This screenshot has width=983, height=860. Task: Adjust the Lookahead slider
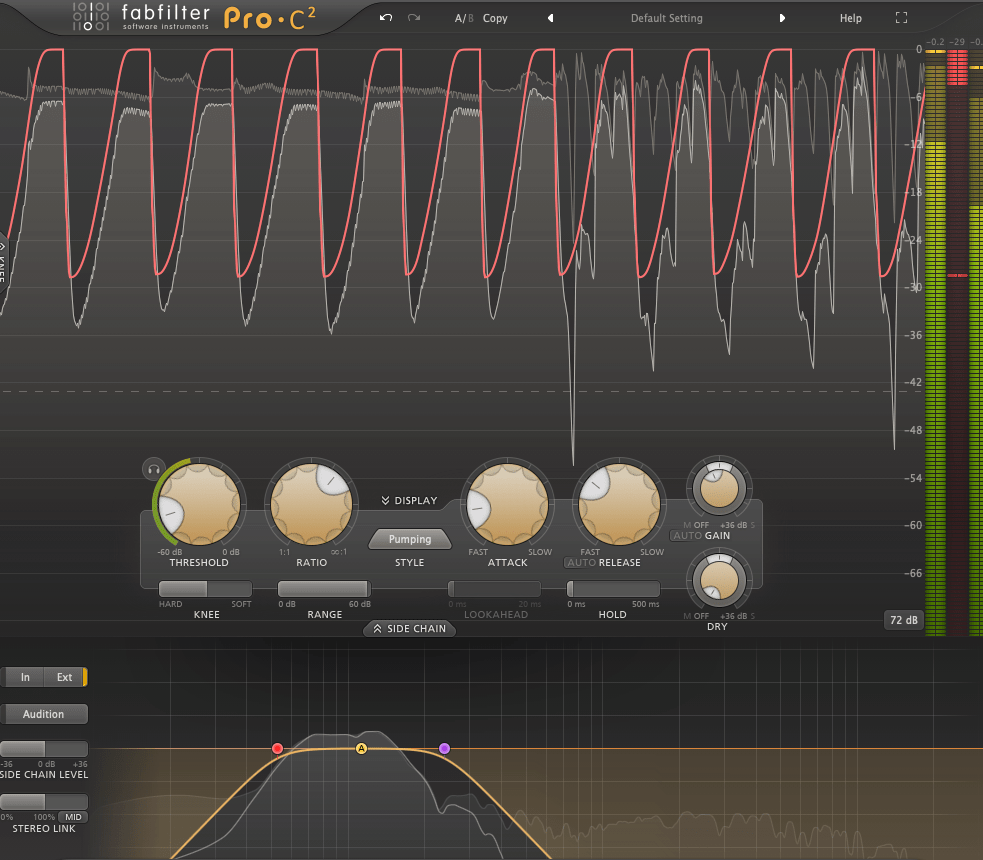494,589
